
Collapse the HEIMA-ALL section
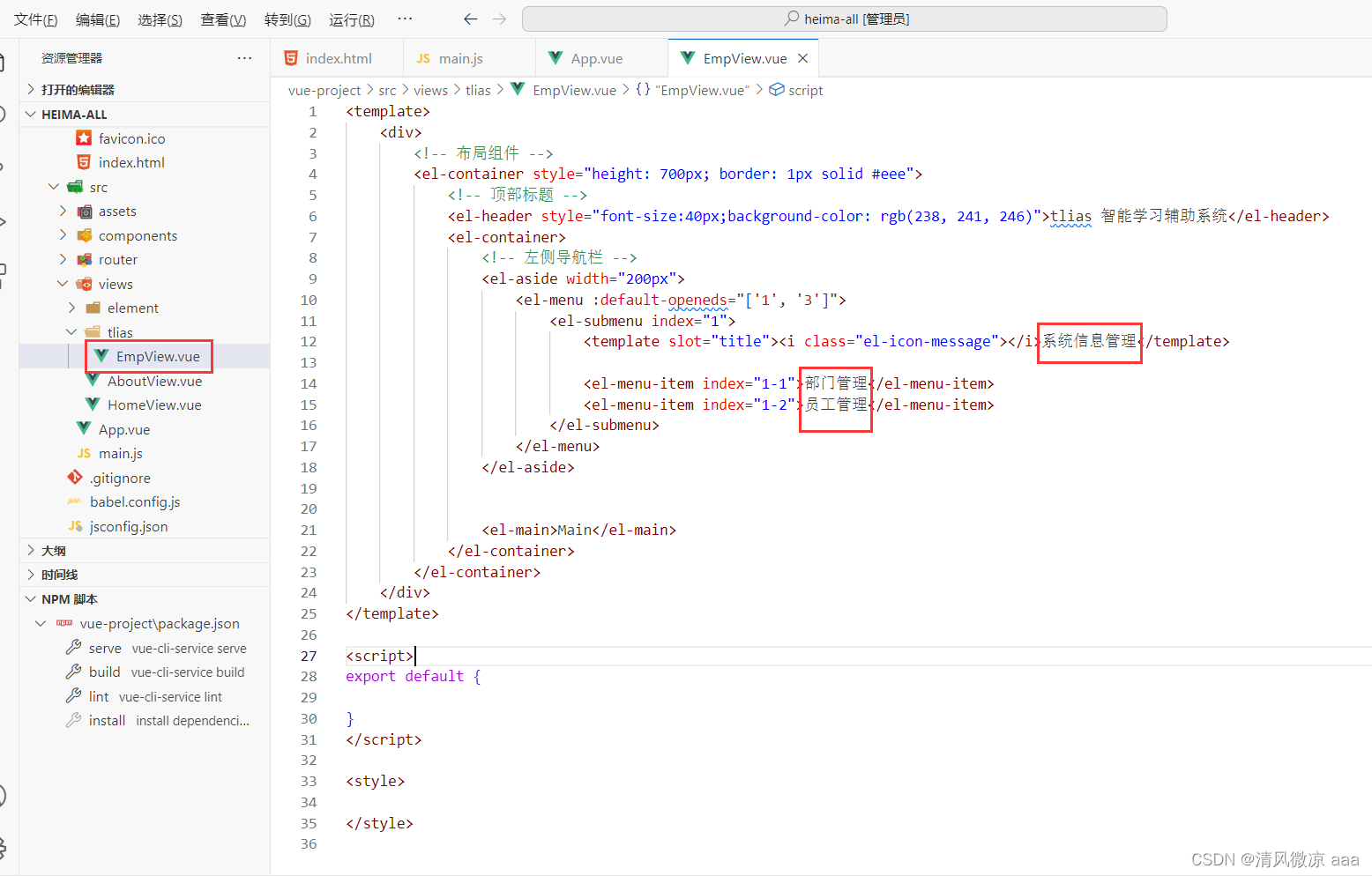point(145,115)
